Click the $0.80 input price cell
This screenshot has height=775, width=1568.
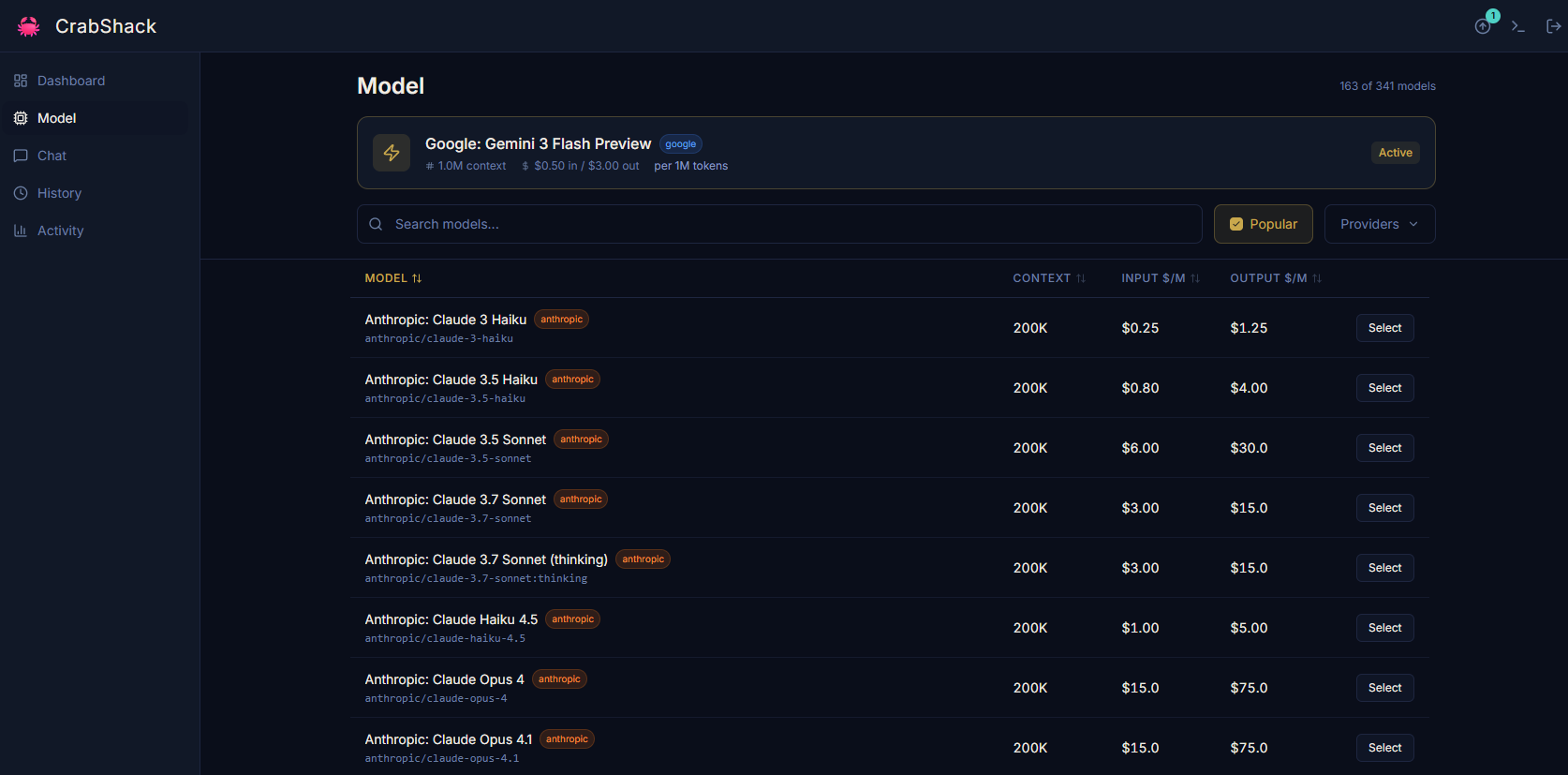(1140, 388)
